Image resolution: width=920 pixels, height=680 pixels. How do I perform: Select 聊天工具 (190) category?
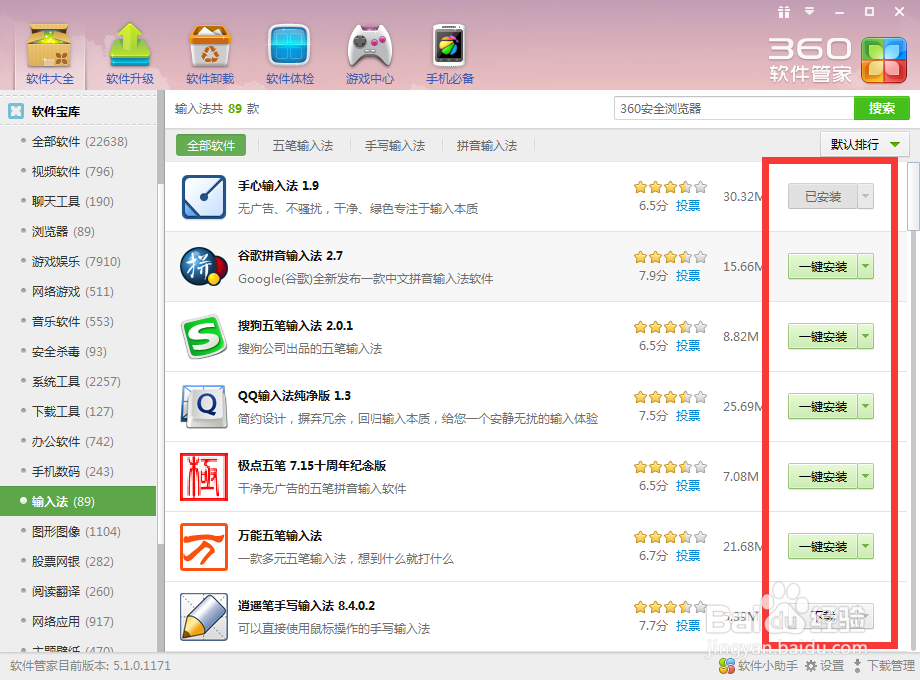[x=78, y=201]
